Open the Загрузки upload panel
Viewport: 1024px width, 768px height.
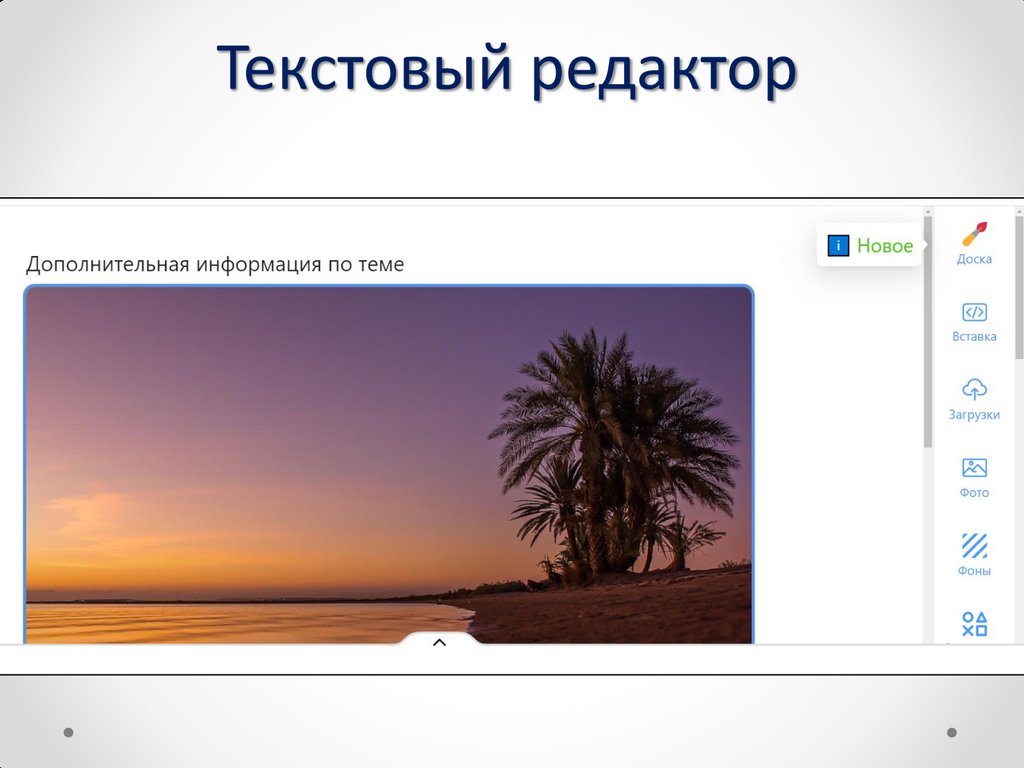(974, 400)
